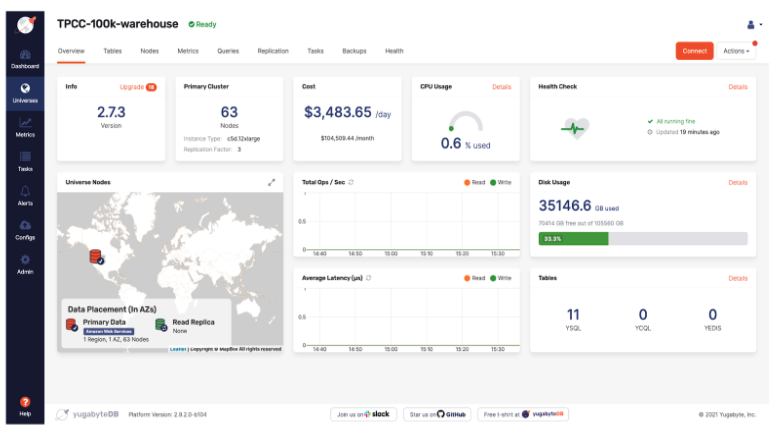Screen dimensions: 777x433
Task: Toggle Write series in Total Ops chart
Action: 500,182
